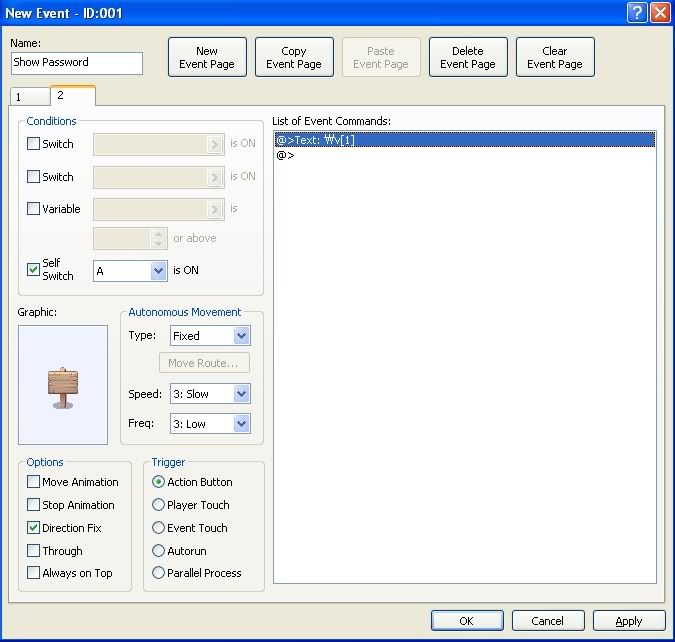675x642 pixels.
Task: Click the New Event Page button
Action: [207, 58]
